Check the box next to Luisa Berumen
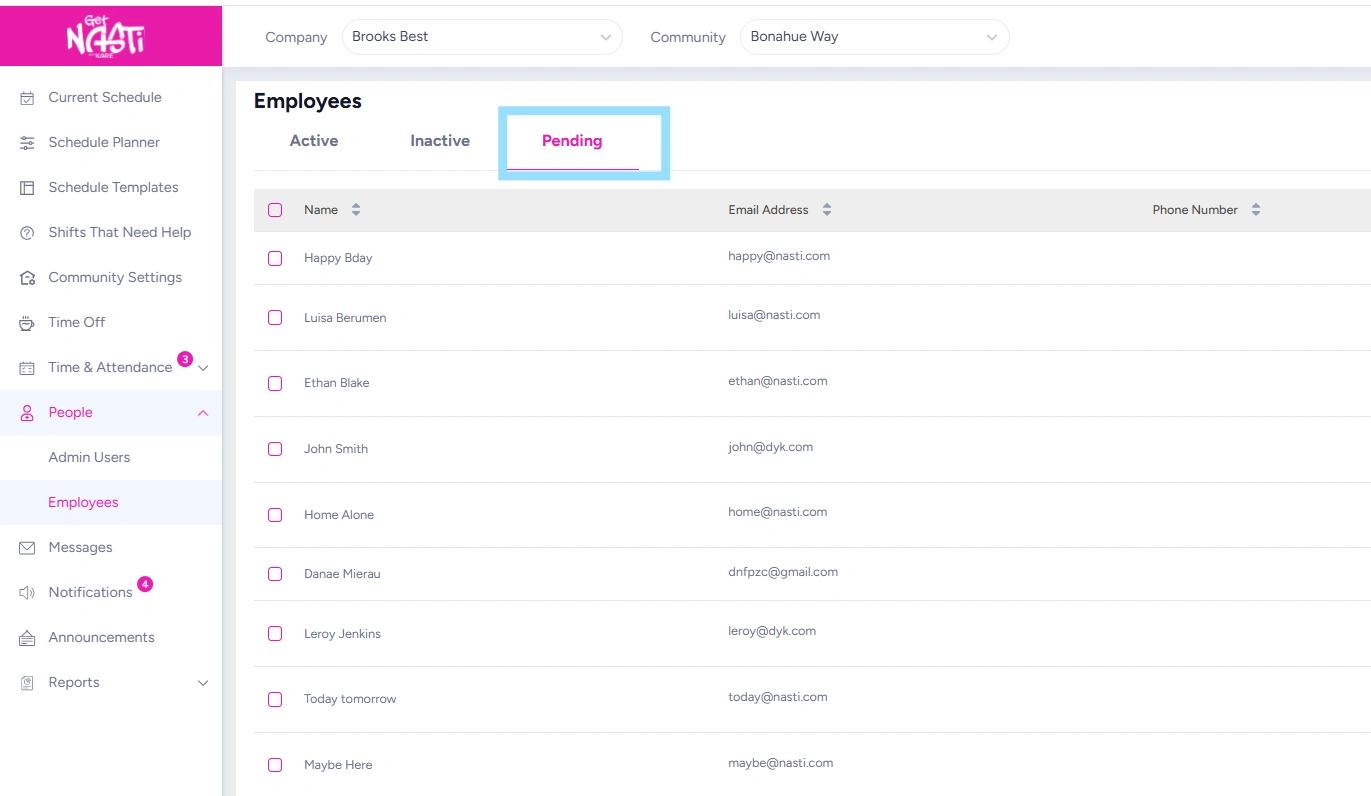 pos(275,317)
